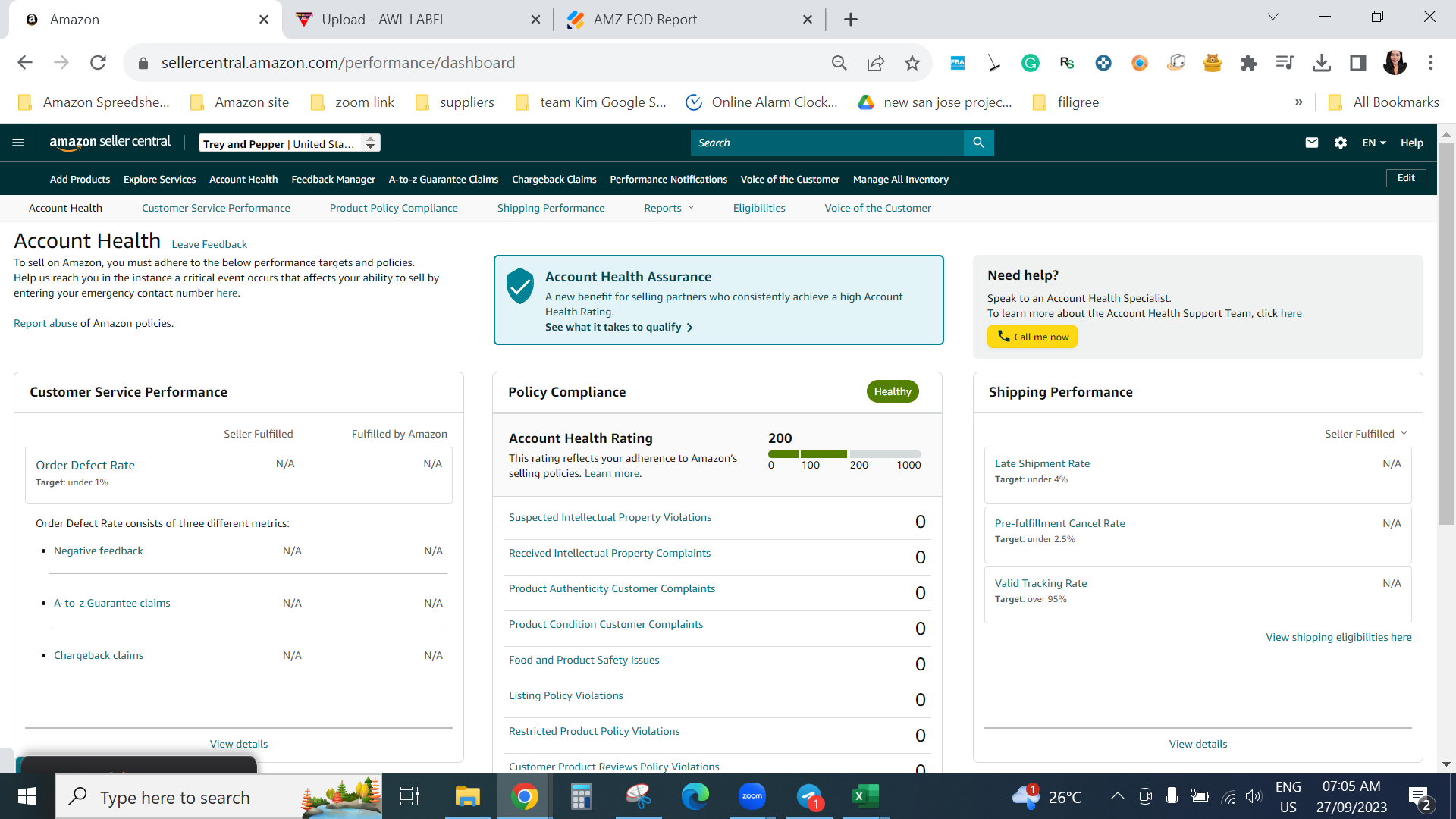Open Excel from the taskbar
This screenshot has height=819, width=1456.
click(x=866, y=796)
